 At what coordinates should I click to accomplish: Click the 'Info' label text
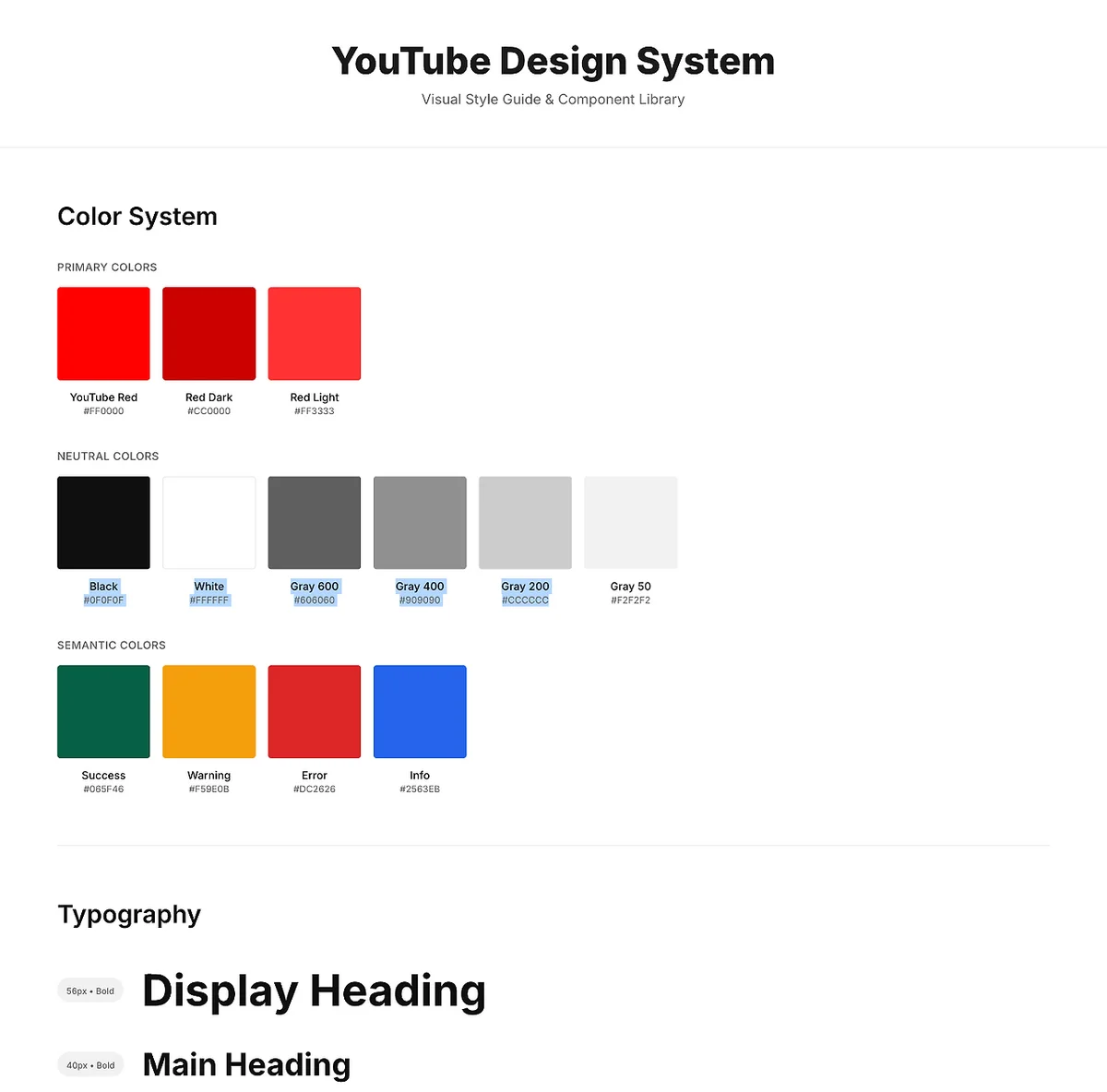click(x=420, y=776)
